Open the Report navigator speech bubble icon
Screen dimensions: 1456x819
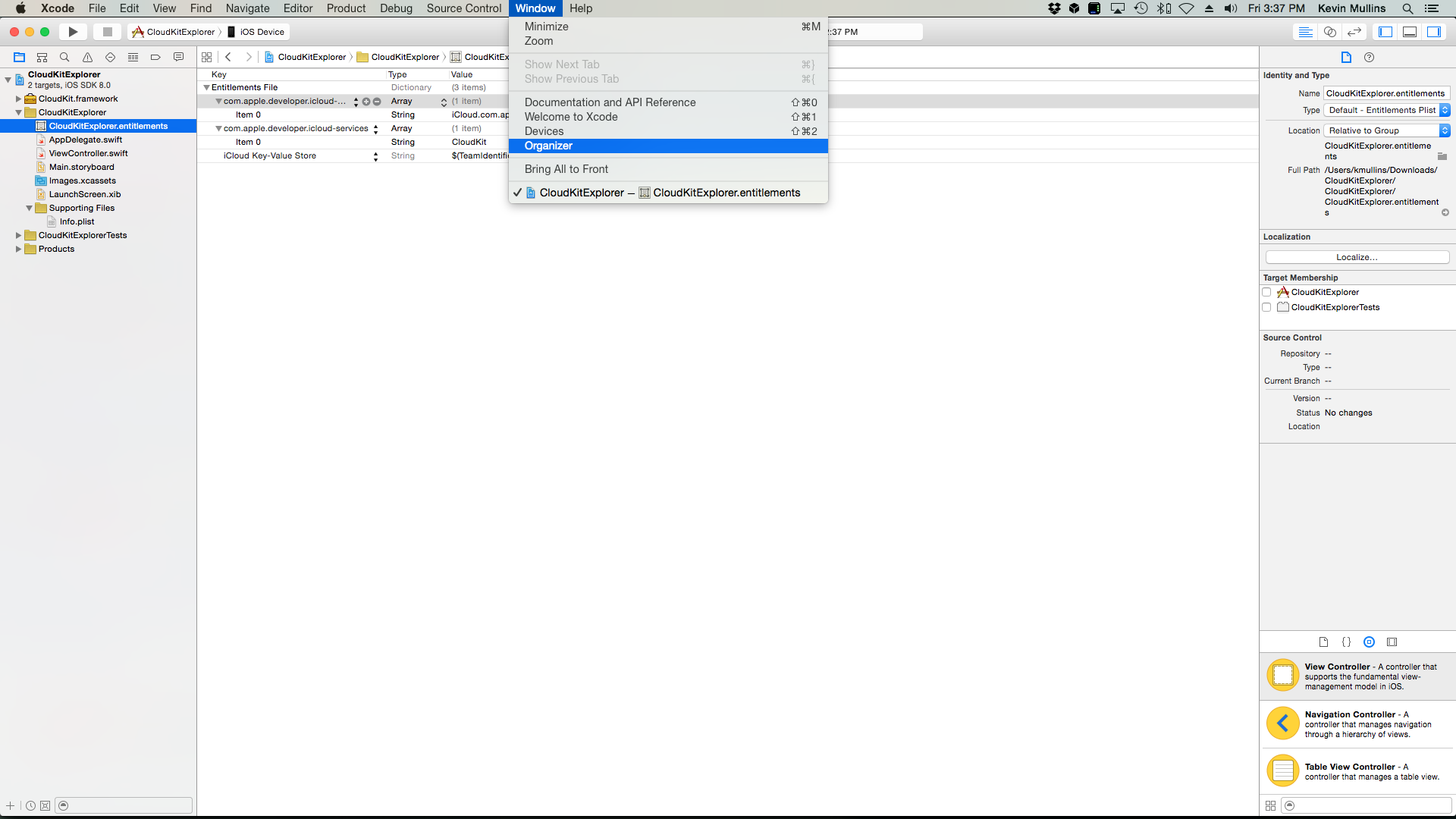[x=178, y=57]
